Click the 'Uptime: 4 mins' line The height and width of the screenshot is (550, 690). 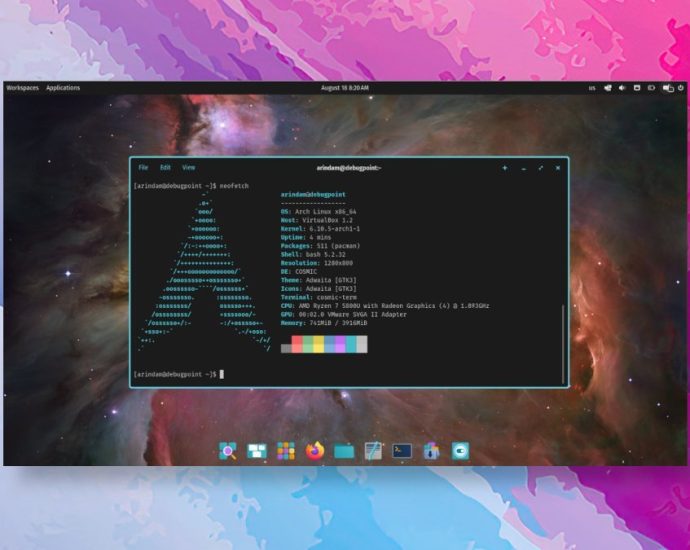point(306,237)
